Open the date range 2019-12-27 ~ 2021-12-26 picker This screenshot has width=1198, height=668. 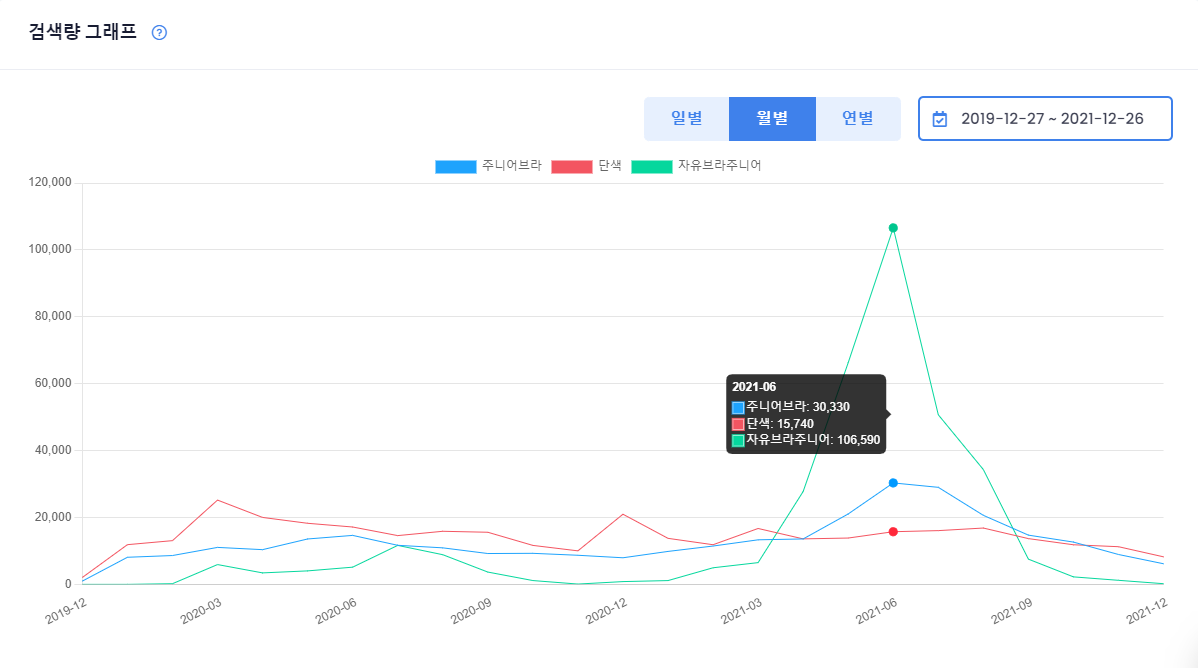[1045, 118]
